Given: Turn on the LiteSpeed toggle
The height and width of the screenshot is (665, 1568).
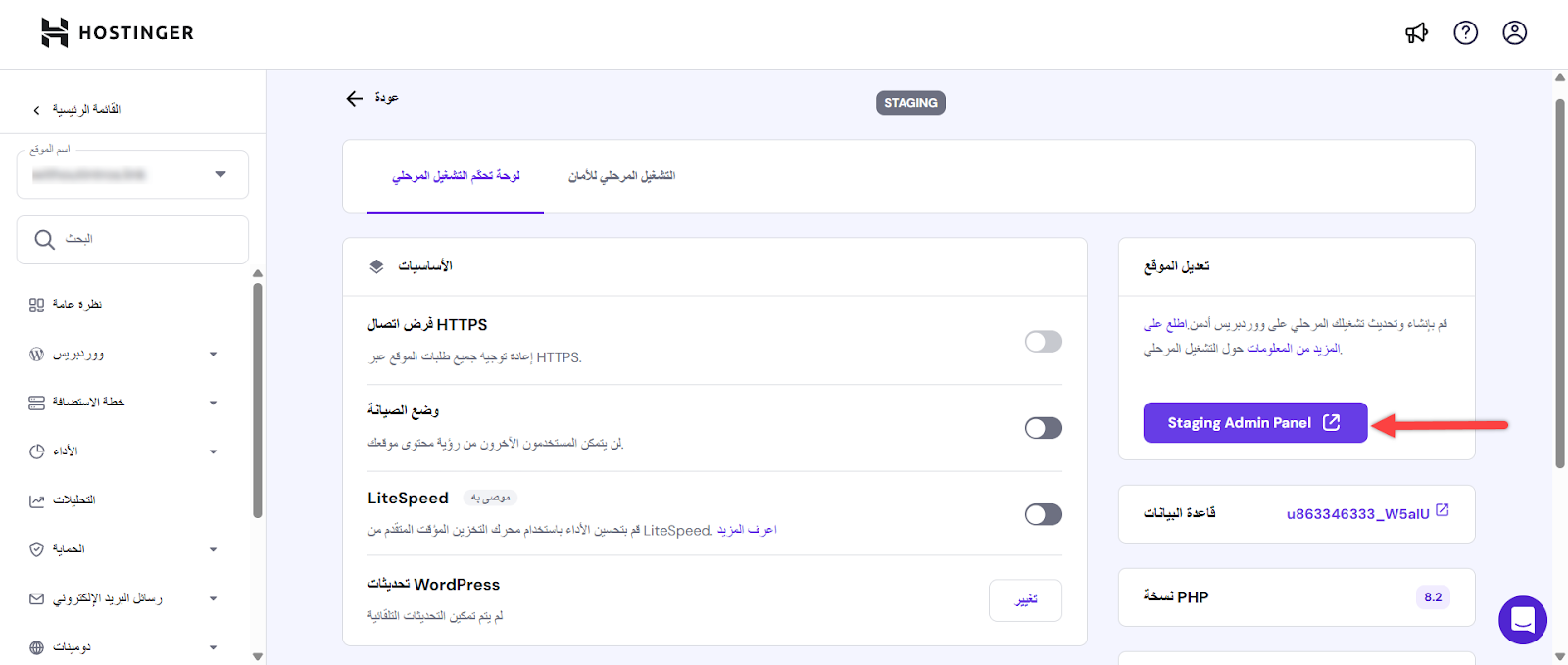Looking at the screenshot, I should click(x=1043, y=514).
